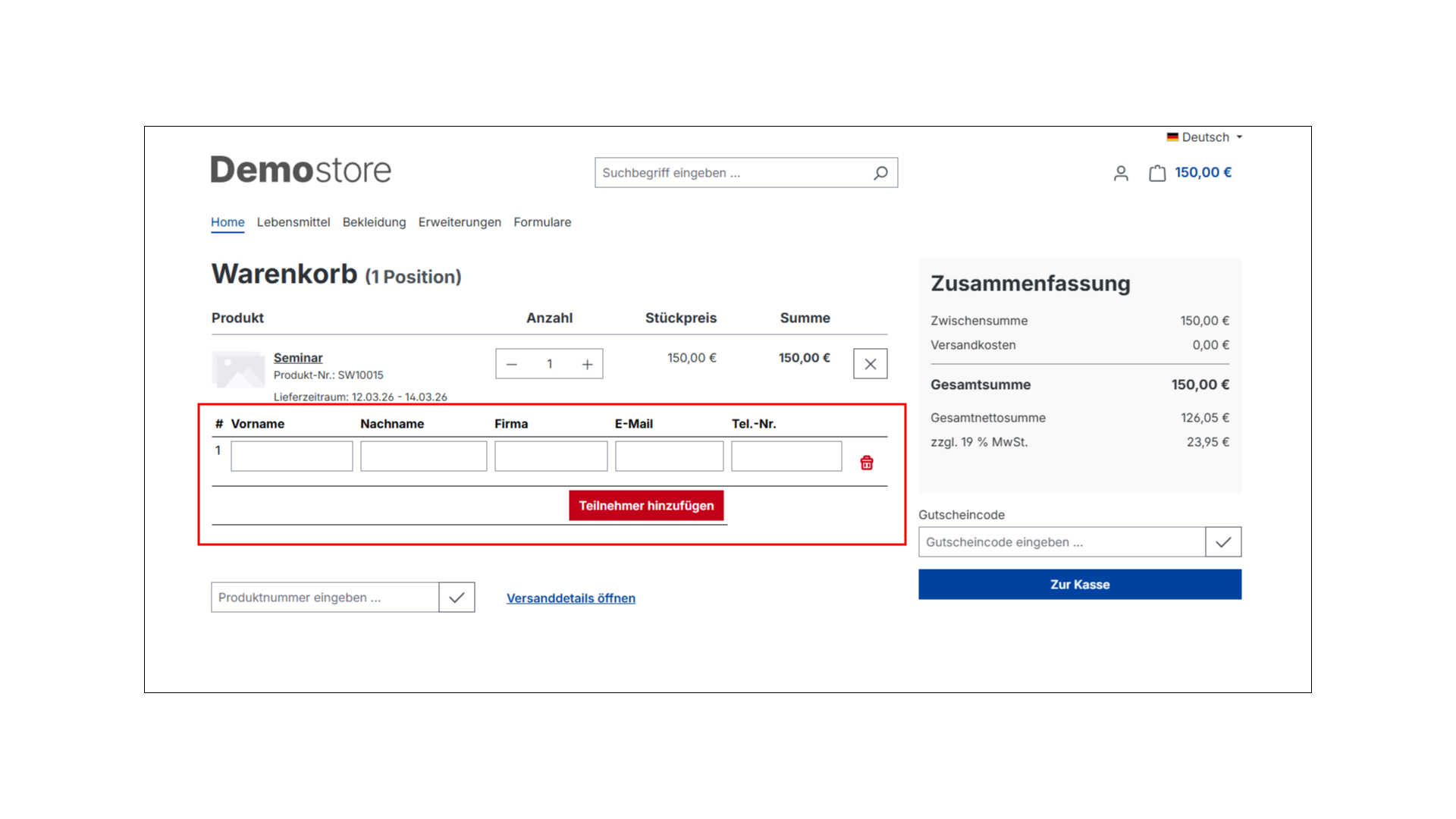The width and height of the screenshot is (1456, 819).
Task: Open the Formulare menu item
Action: click(x=542, y=222)
